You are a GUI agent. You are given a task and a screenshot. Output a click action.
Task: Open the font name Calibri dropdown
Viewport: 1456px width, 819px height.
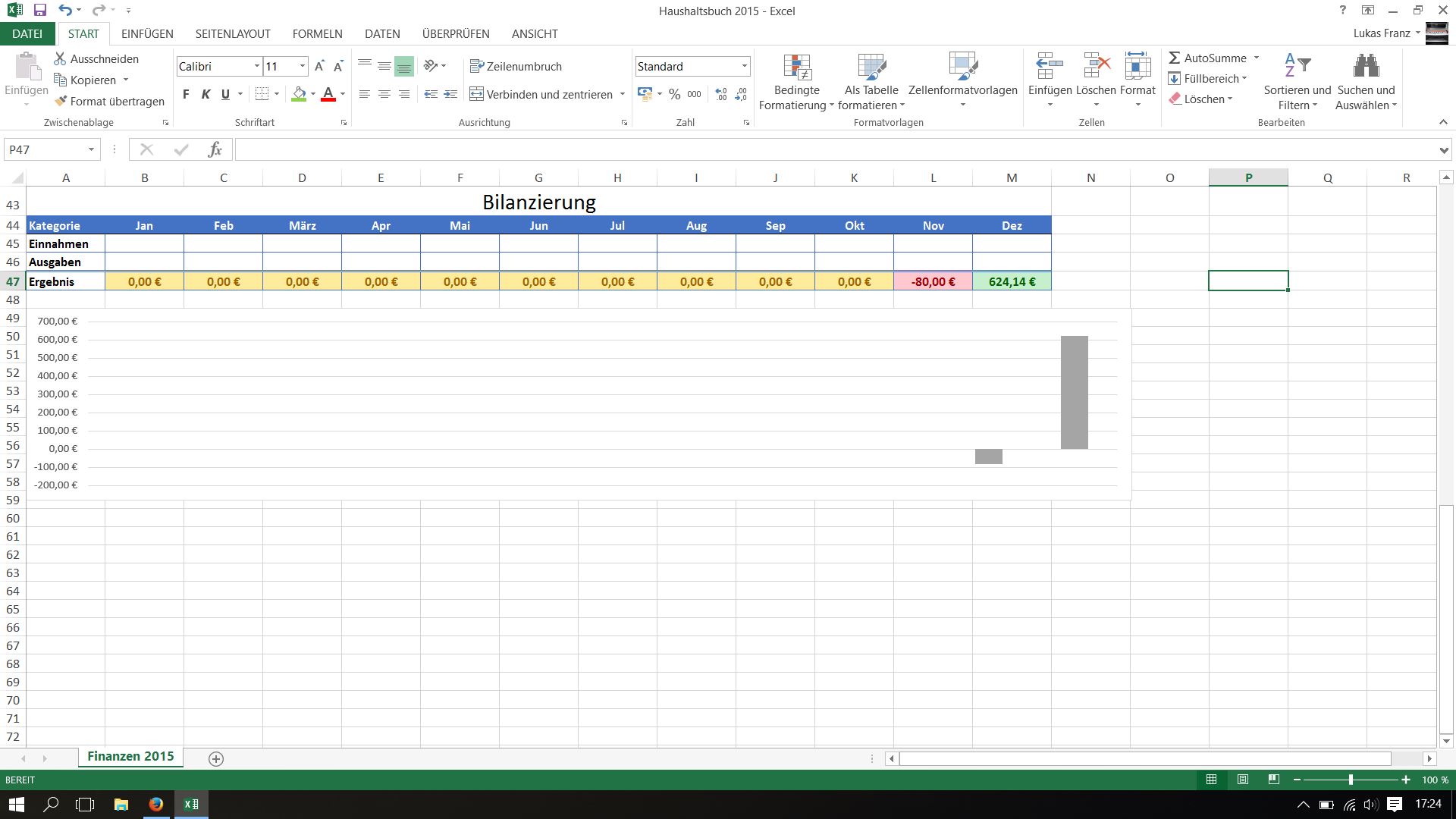tap(256, 66)
